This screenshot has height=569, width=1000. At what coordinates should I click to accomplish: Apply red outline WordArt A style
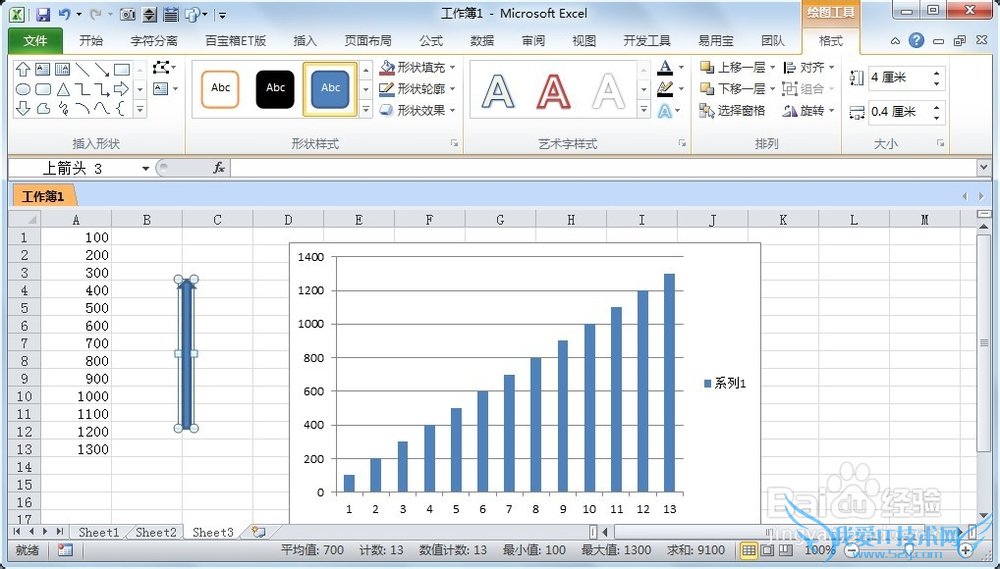click(553, 91)
